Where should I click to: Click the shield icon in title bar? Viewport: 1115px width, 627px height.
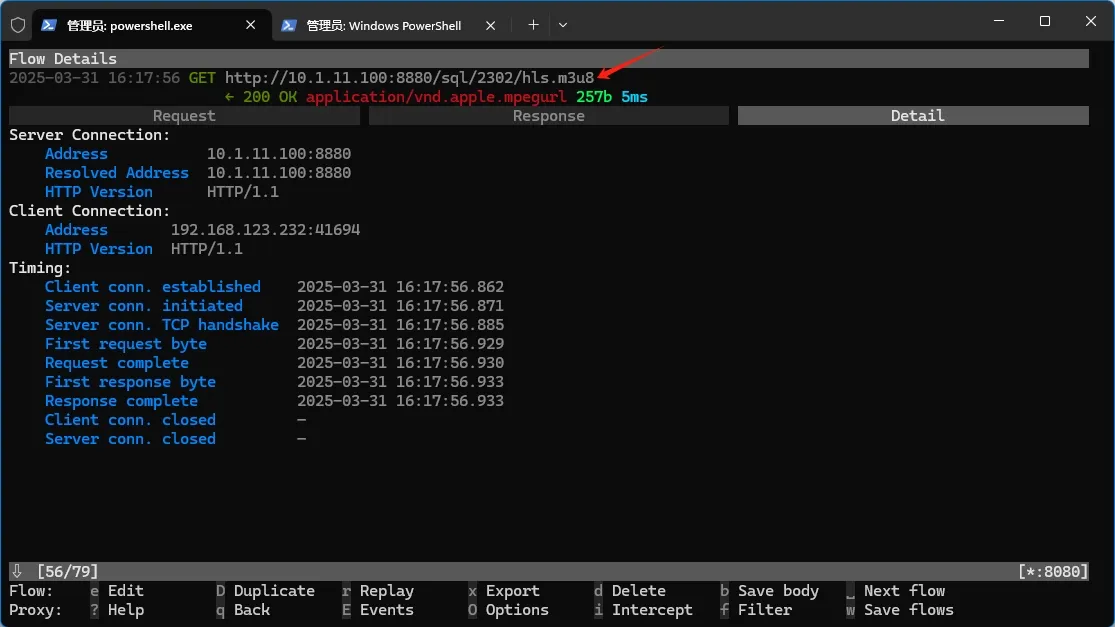[x=17, y=25]
